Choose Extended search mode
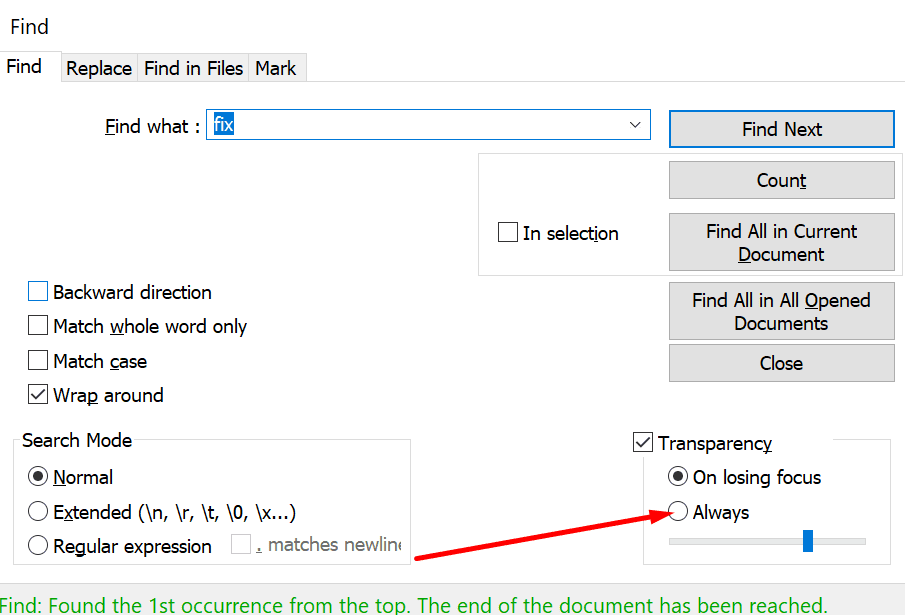Viewport: 905px width, 615px height. point(37,511)
